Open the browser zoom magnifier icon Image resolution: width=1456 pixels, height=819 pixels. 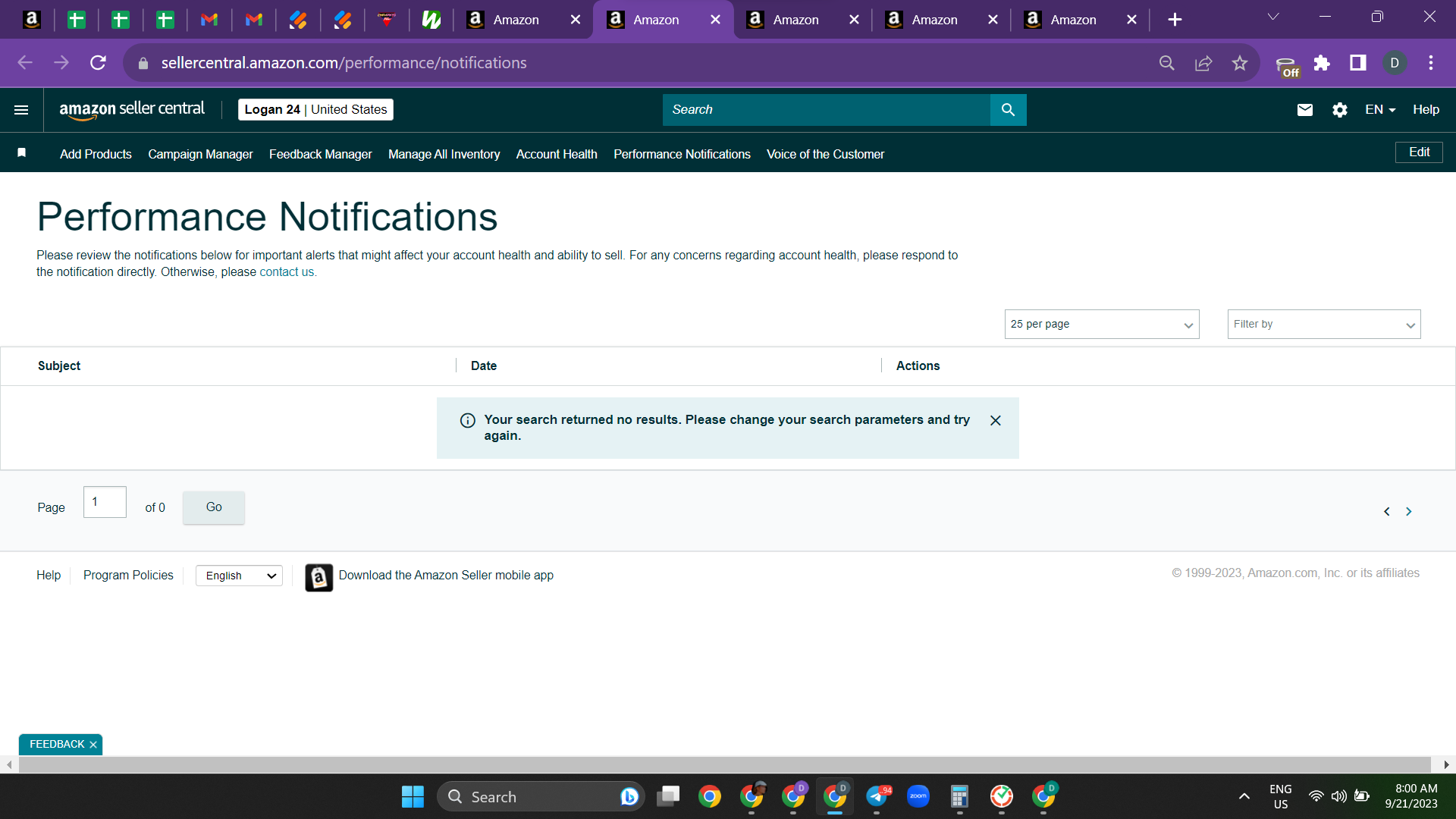click(x=1167, y=63)
